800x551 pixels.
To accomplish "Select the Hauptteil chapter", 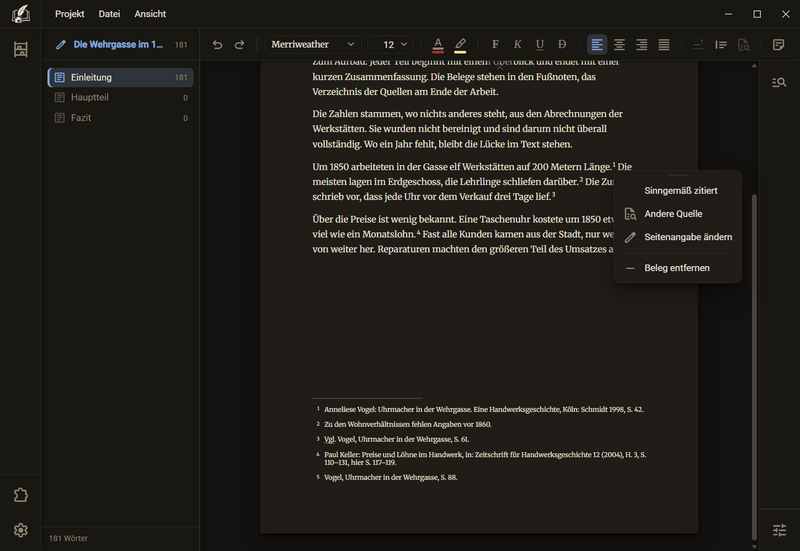I will coord(121,97).
